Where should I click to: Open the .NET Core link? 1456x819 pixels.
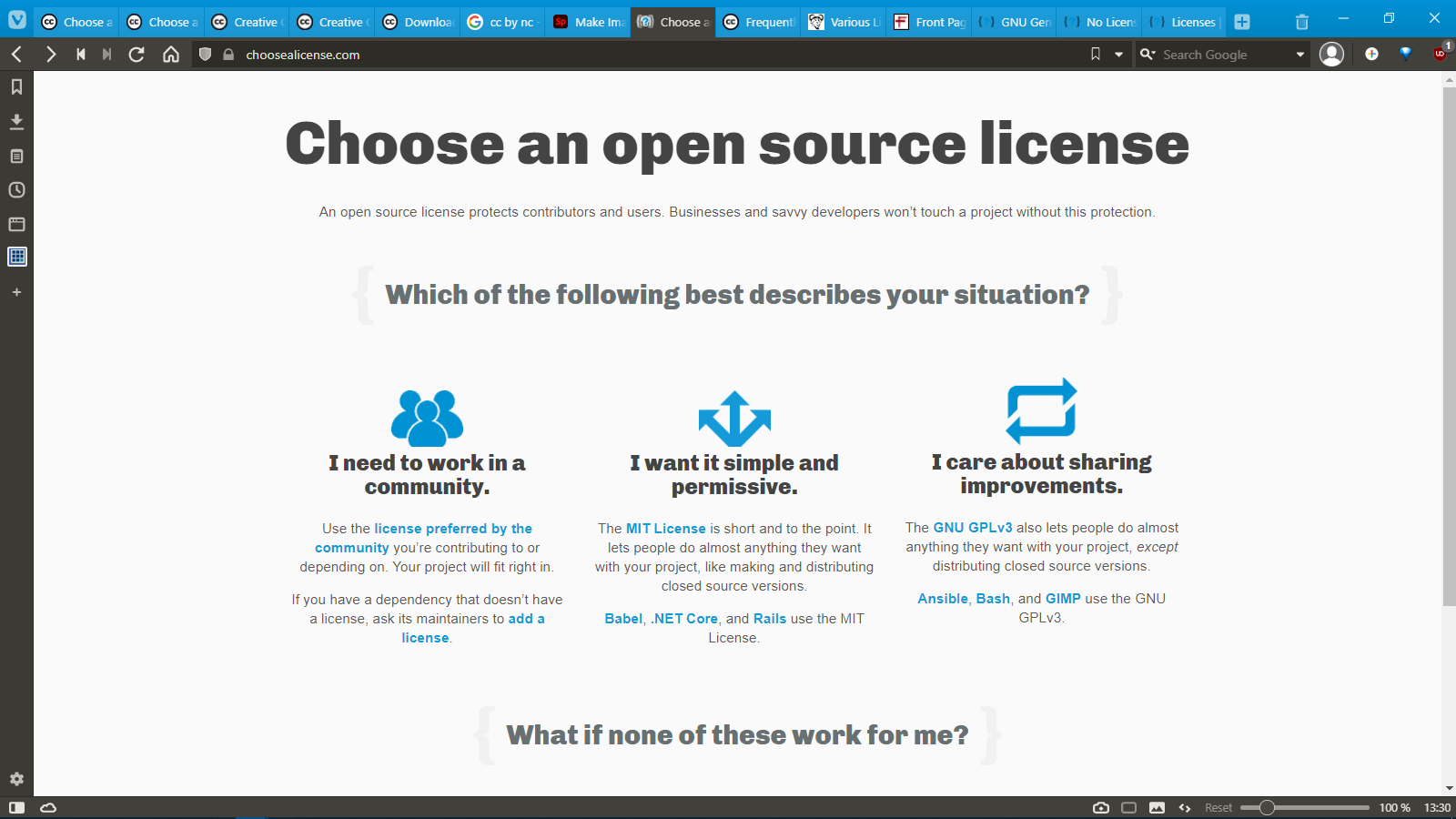coord(684,619)
